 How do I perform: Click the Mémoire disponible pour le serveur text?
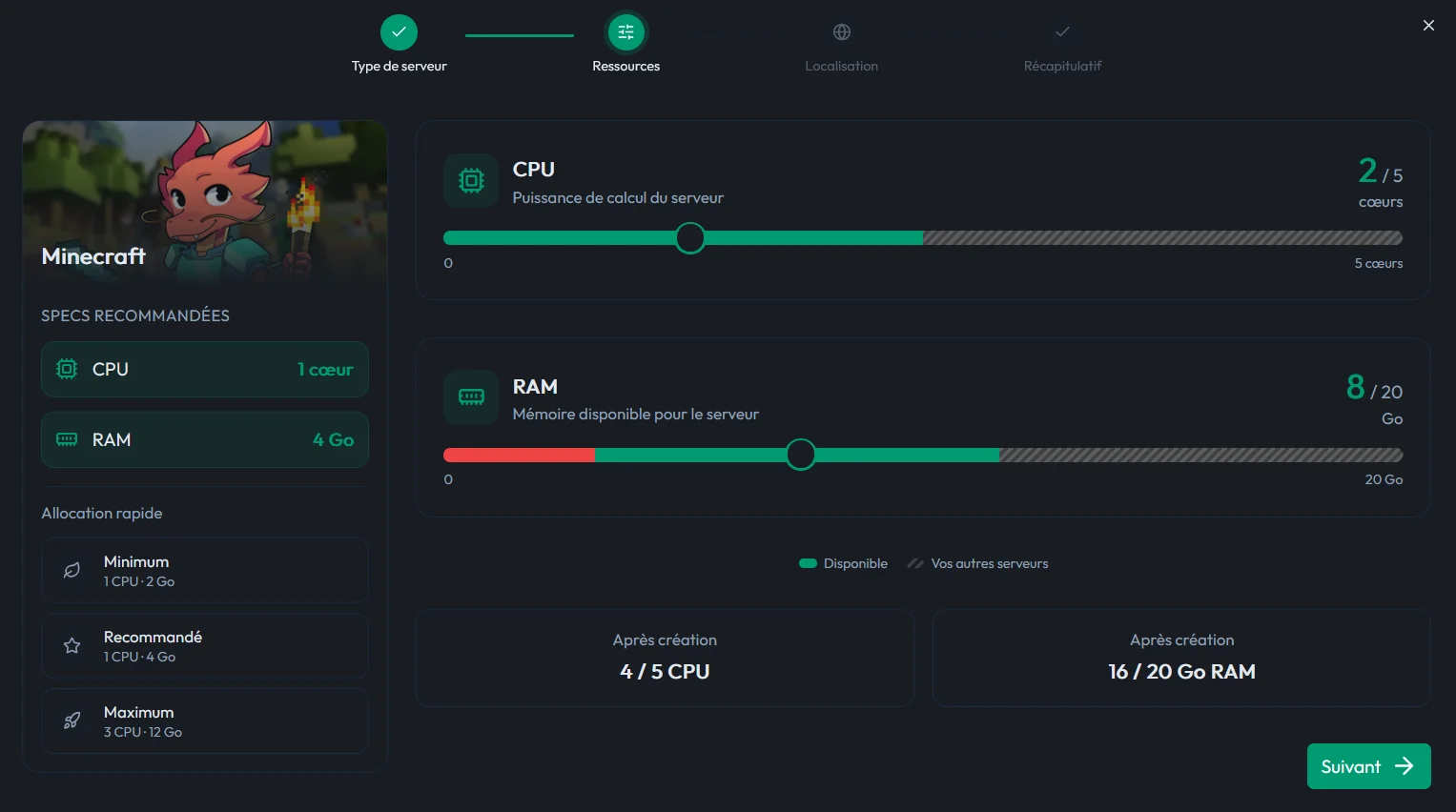636,414
